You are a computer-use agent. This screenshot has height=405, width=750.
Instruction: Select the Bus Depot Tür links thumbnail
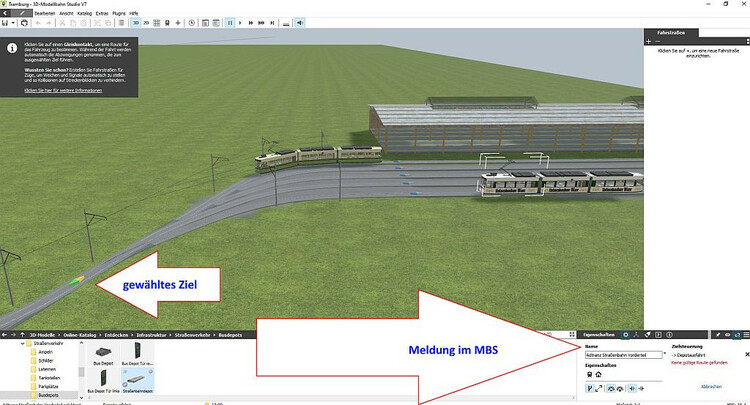103,382
